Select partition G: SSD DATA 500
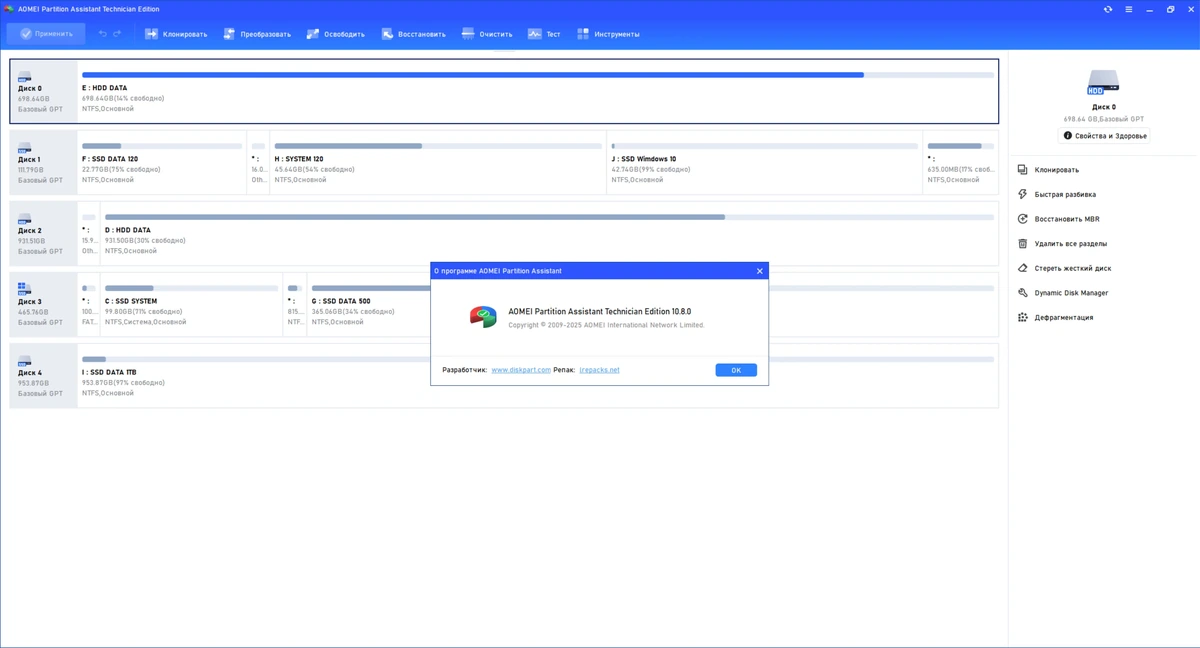 (369, 304)
